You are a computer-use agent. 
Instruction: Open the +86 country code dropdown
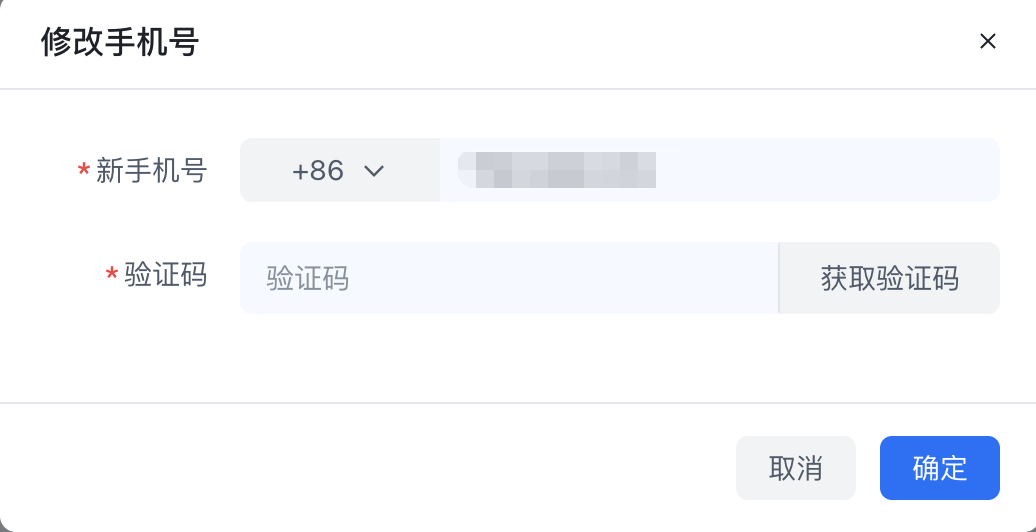click(339, 170)
